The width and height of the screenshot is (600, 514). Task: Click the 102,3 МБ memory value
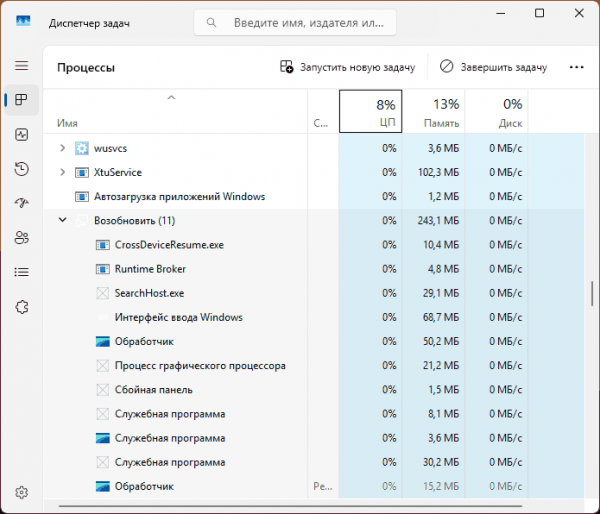(438, 173)
